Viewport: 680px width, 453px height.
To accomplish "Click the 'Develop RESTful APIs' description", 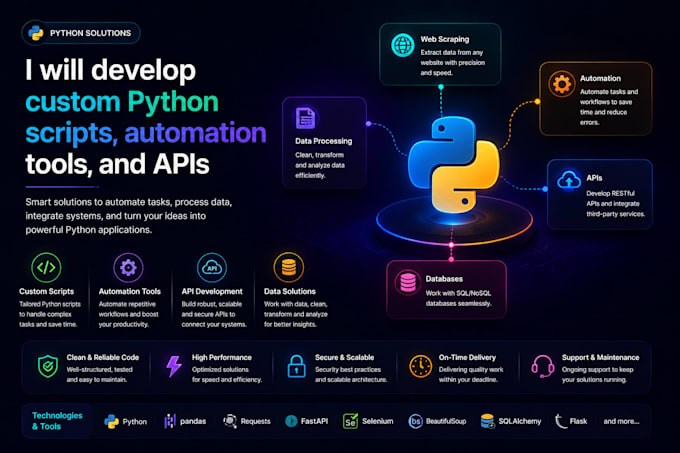I will click(x=615, y=203).
